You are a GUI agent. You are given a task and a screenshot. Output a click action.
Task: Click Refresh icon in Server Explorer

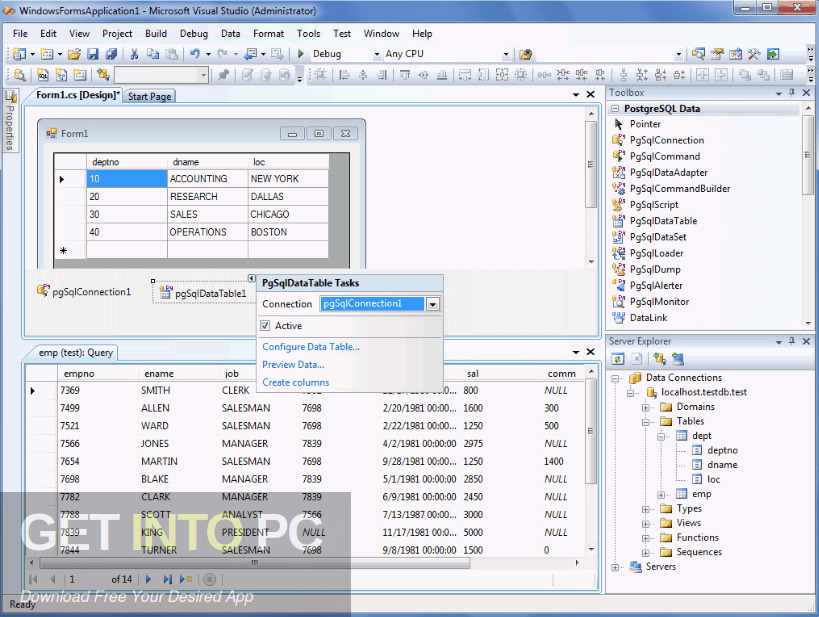618,359
